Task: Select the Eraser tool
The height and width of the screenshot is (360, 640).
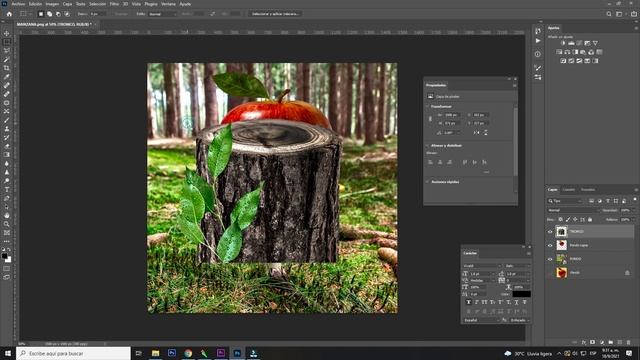Action: (7, 146)
